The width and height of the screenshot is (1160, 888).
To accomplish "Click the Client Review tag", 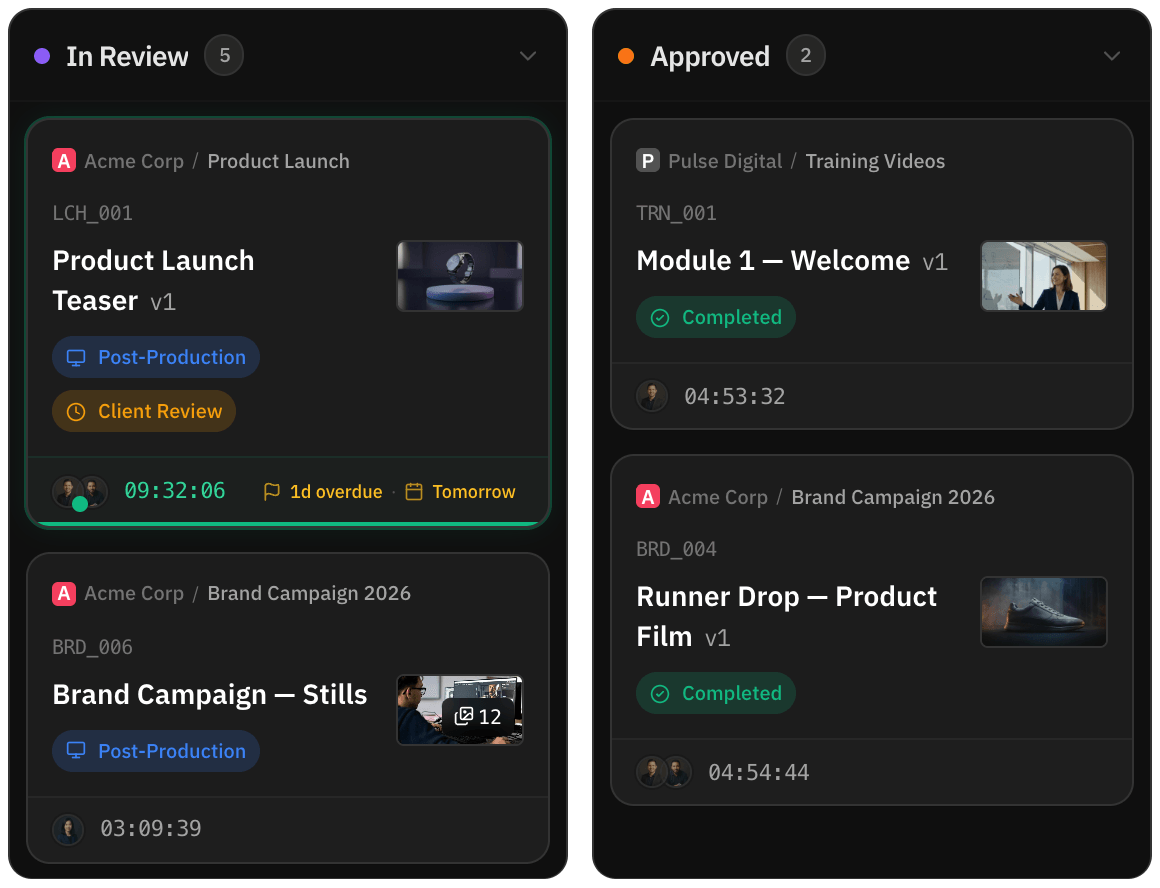I will [x=144, y=411].
